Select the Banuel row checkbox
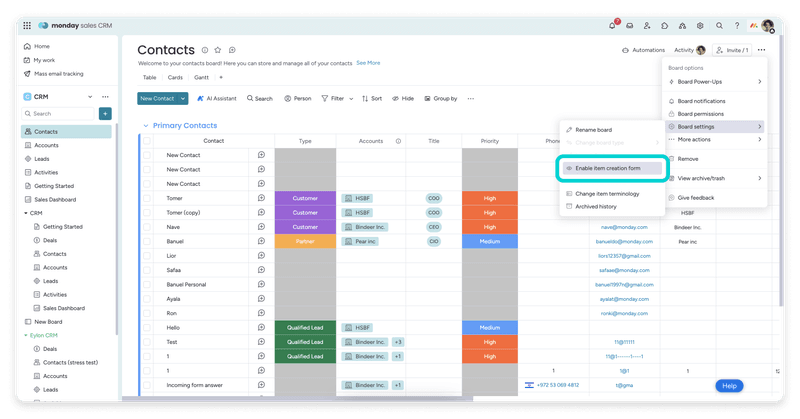 (x=147, y=241)
